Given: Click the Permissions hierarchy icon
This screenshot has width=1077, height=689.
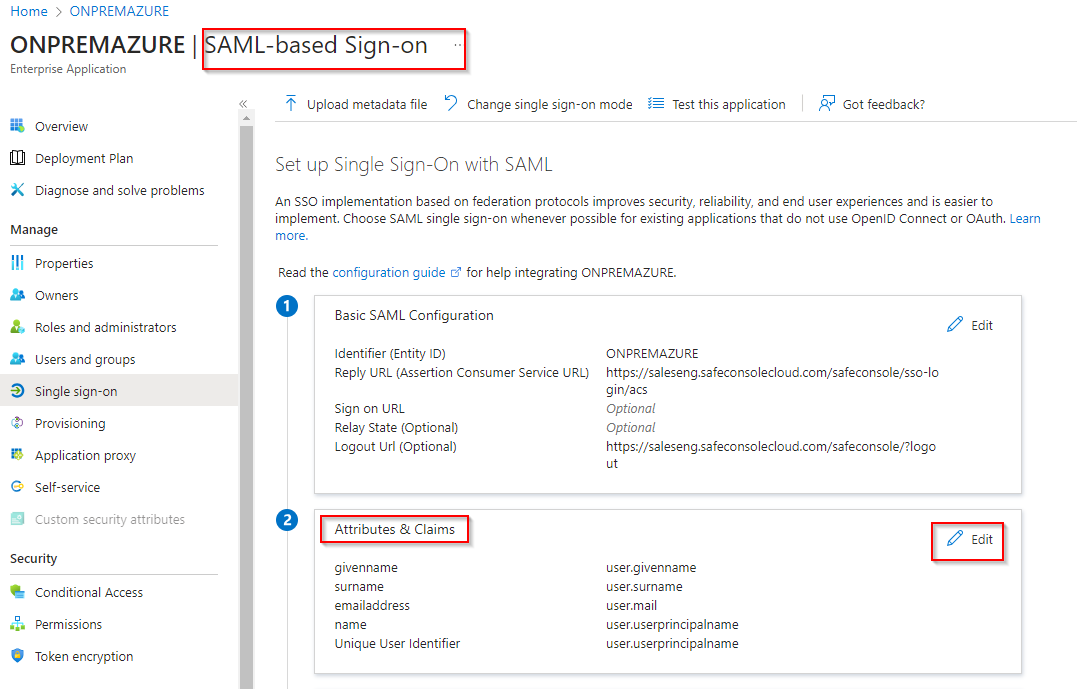Looking at the screenshot, I should coord(17,624).
